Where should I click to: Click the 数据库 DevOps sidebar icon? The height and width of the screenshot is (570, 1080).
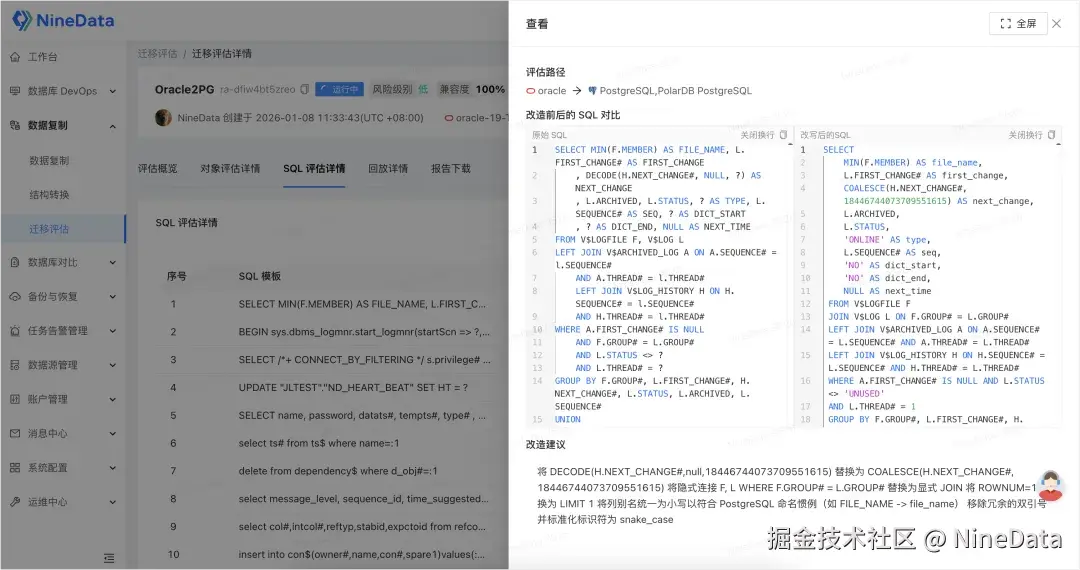tap(15, 91)
